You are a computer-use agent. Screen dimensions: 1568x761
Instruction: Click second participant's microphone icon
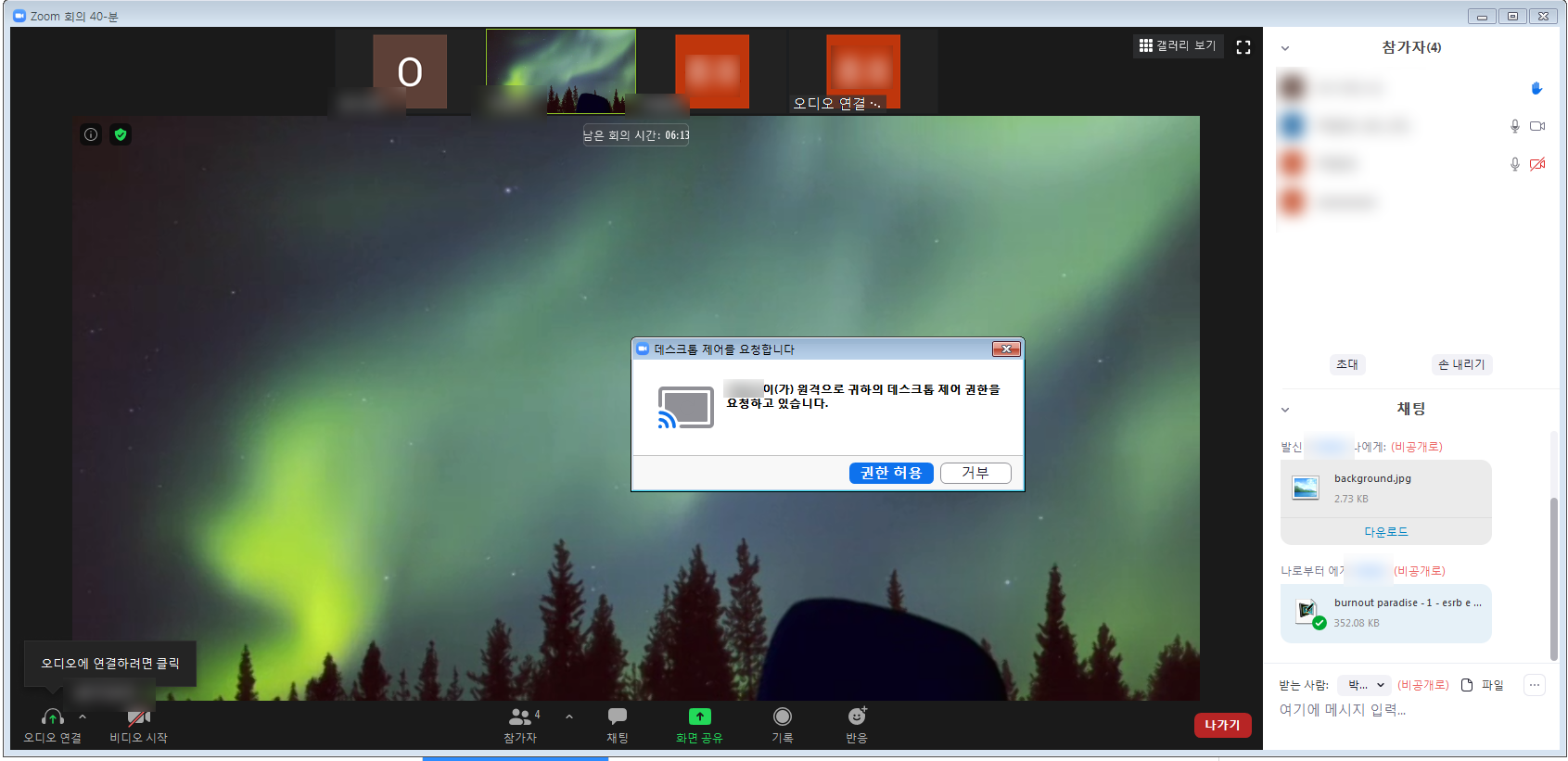1515,126
